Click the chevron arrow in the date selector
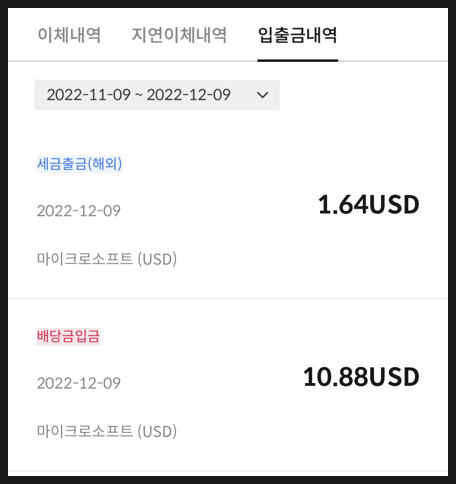This screenshot has width=456, height=484. click(263, 95)
